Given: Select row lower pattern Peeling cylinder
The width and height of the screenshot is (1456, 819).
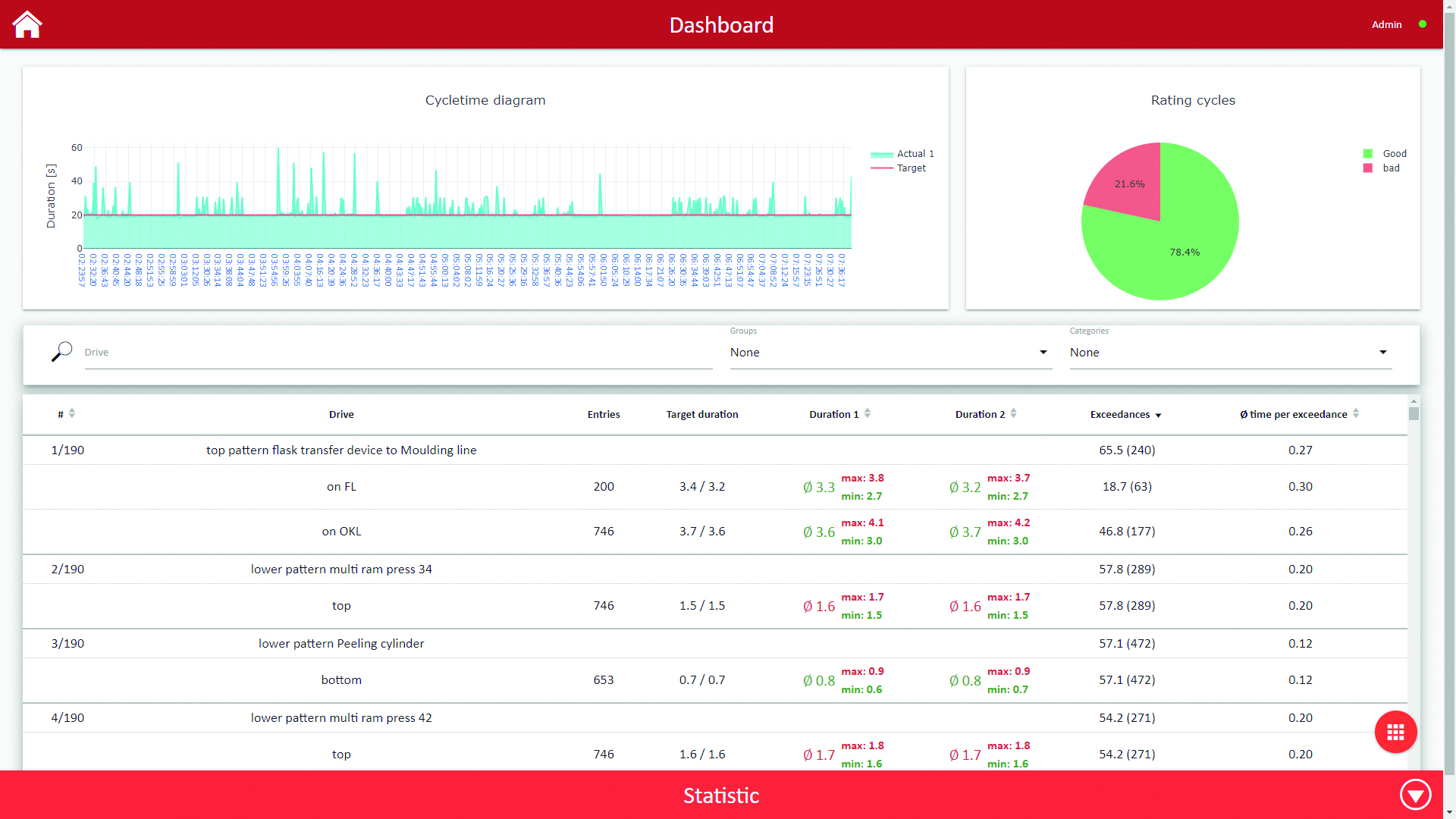Looking at the screenshot, I should click(x=341, y=643).
